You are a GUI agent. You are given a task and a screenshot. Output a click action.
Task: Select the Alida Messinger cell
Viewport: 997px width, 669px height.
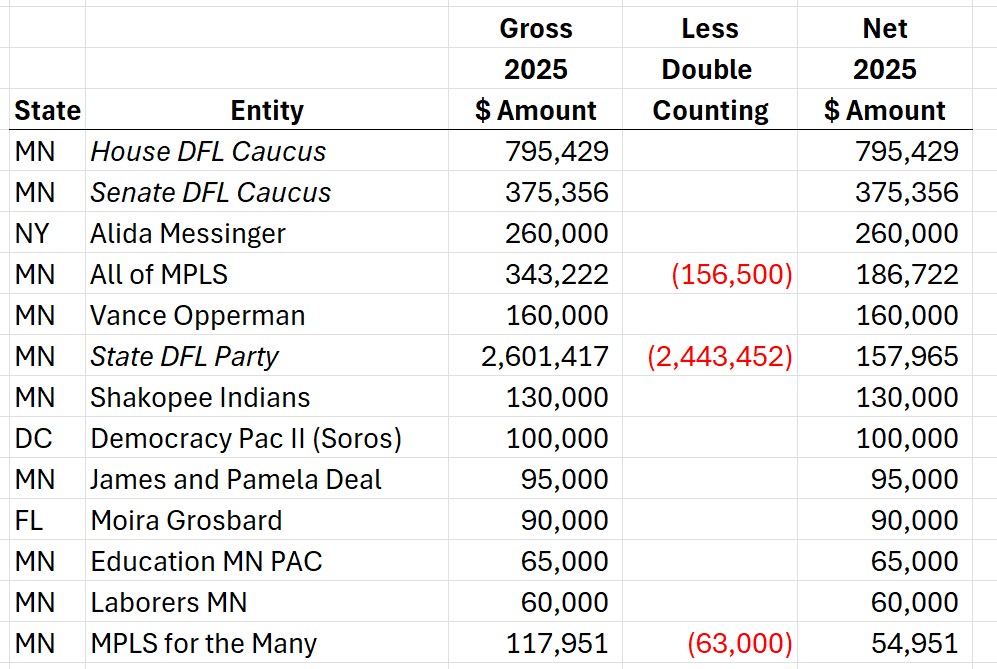pos(266,233)
